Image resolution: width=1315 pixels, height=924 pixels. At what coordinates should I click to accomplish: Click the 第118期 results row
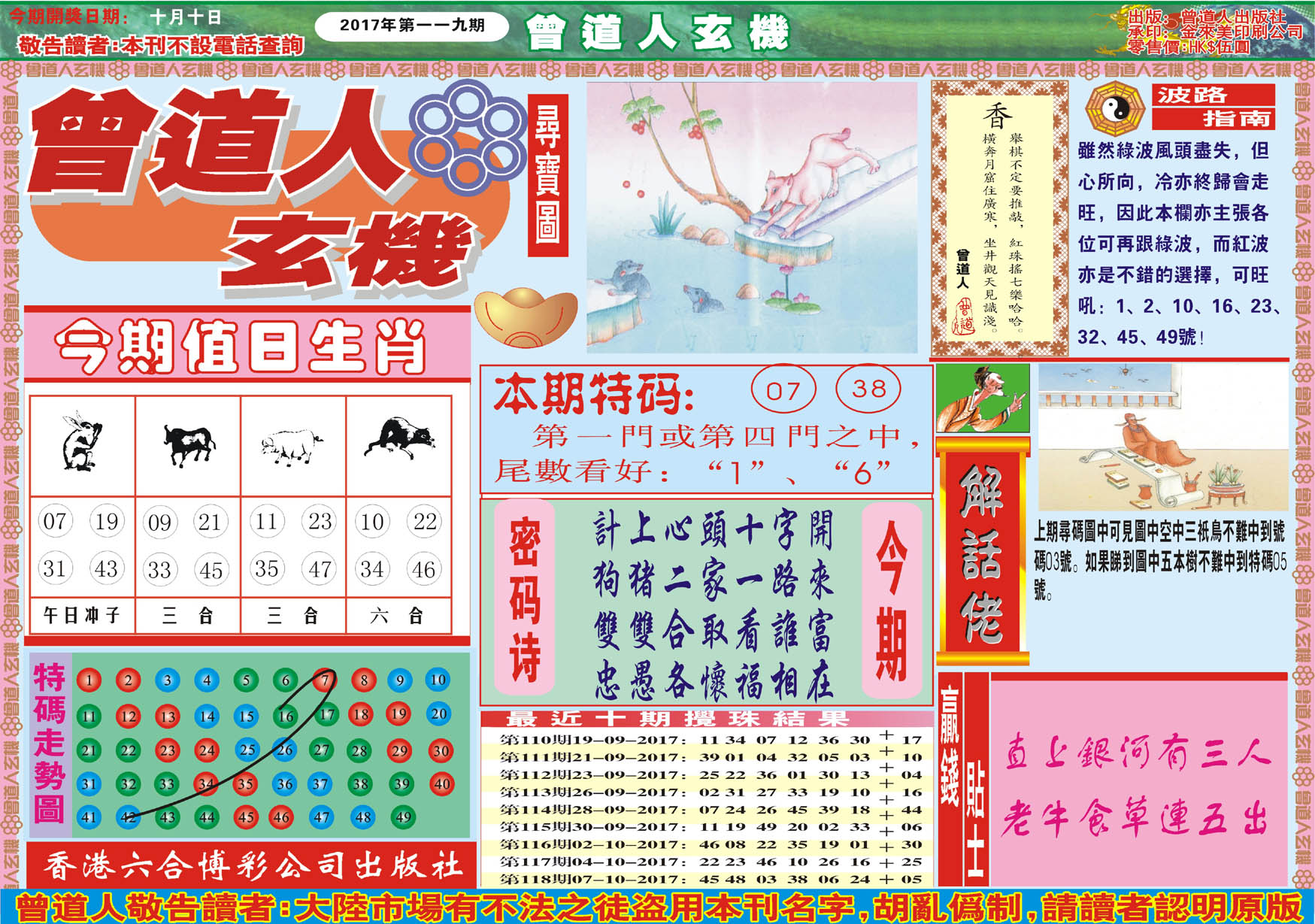click(711, 879)
